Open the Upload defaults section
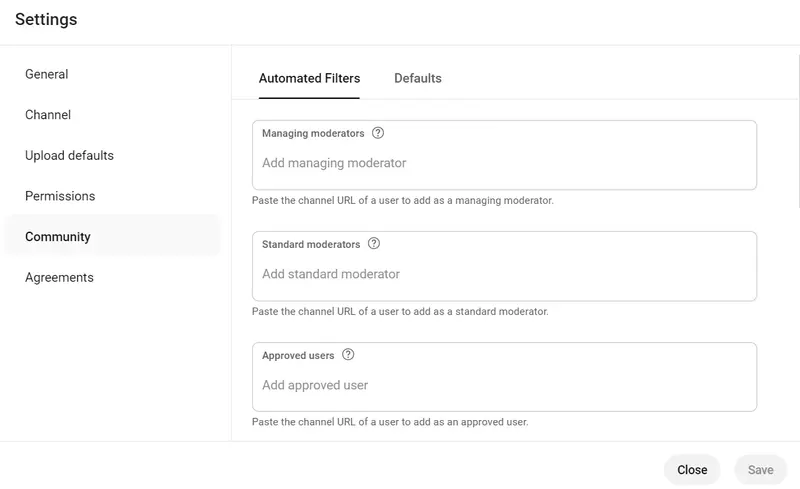Image resolution: width=800 pixels, height=489 pixels. [69, 156]
